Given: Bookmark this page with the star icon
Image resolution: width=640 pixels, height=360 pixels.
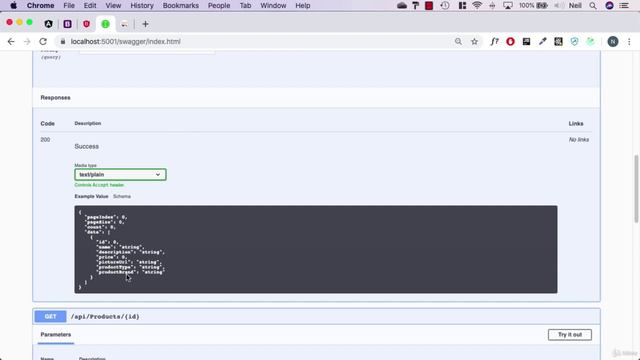Looking at the screenshot, I should tap(474, 42).
